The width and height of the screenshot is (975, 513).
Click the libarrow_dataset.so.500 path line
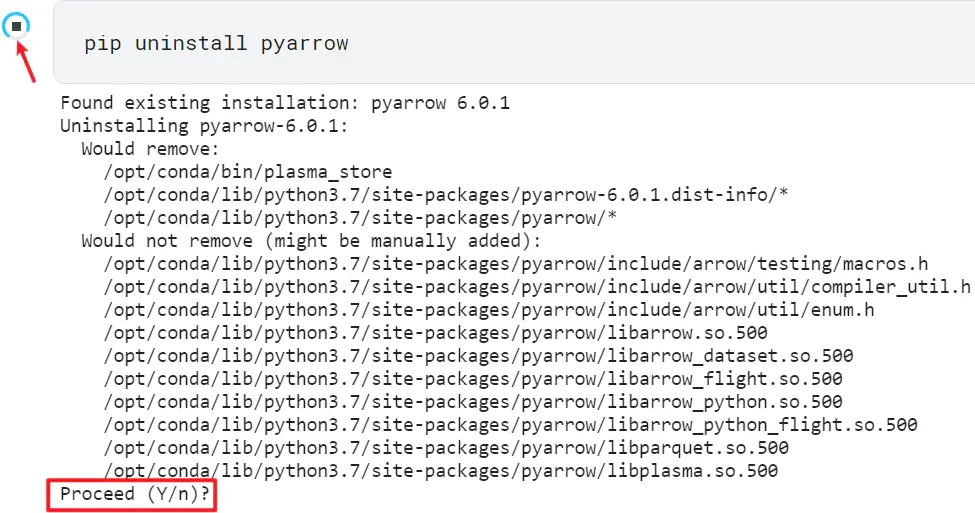click(478, 356)
